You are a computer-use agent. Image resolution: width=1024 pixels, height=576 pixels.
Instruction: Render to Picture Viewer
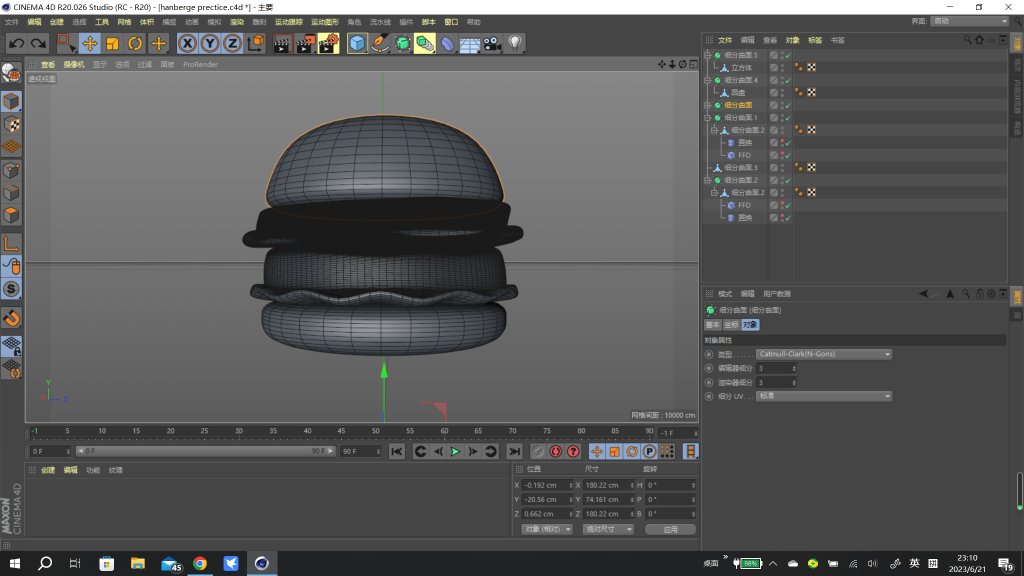point(305,44)
